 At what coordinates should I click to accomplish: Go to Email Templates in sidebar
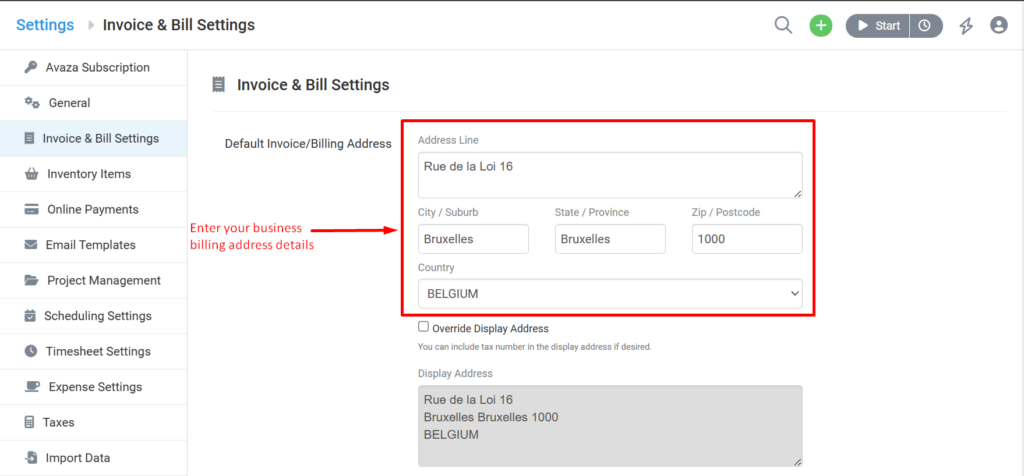[x=90, y=245]
